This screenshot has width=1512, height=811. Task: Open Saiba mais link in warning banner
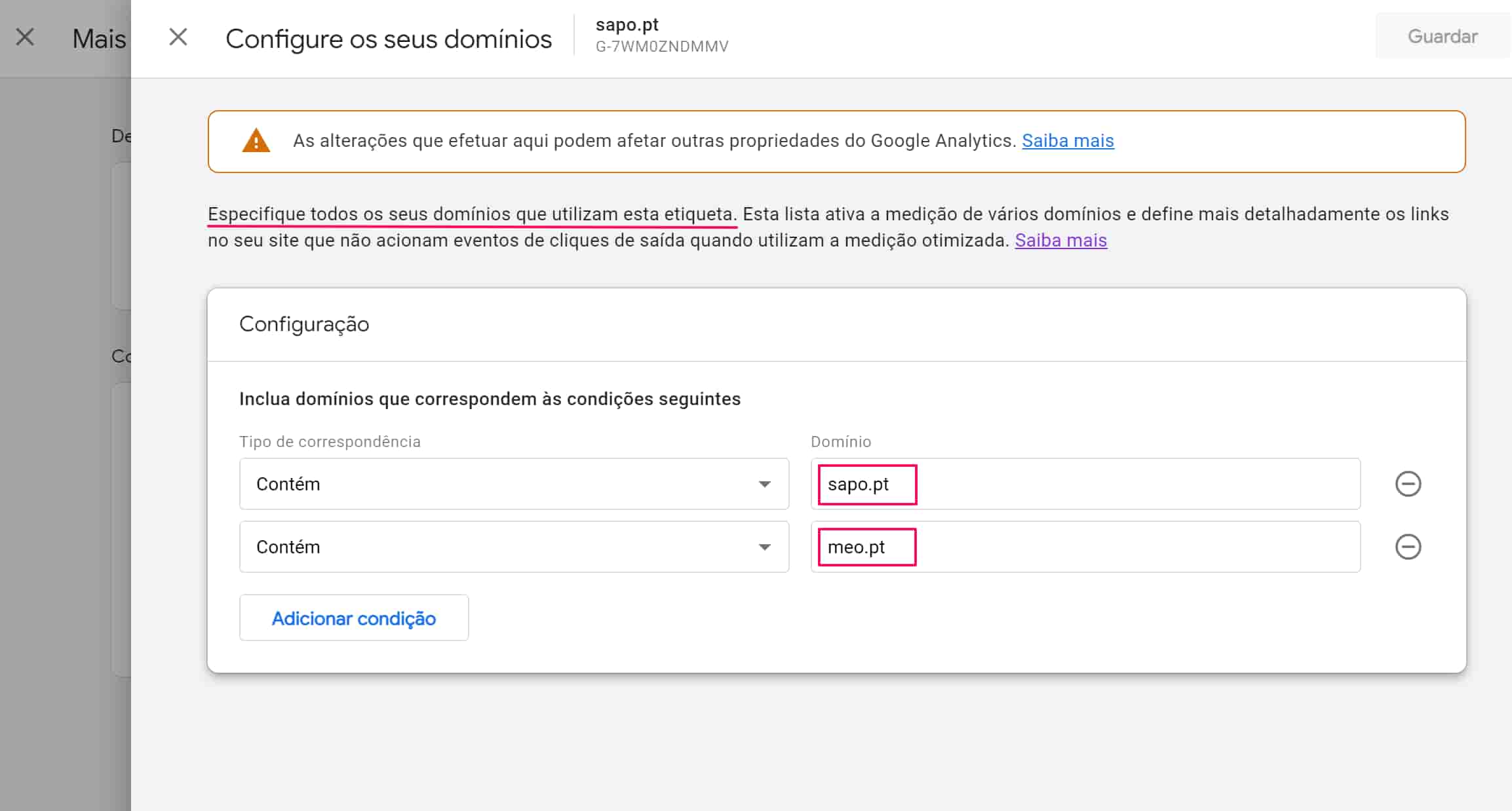coord(1068,141)
